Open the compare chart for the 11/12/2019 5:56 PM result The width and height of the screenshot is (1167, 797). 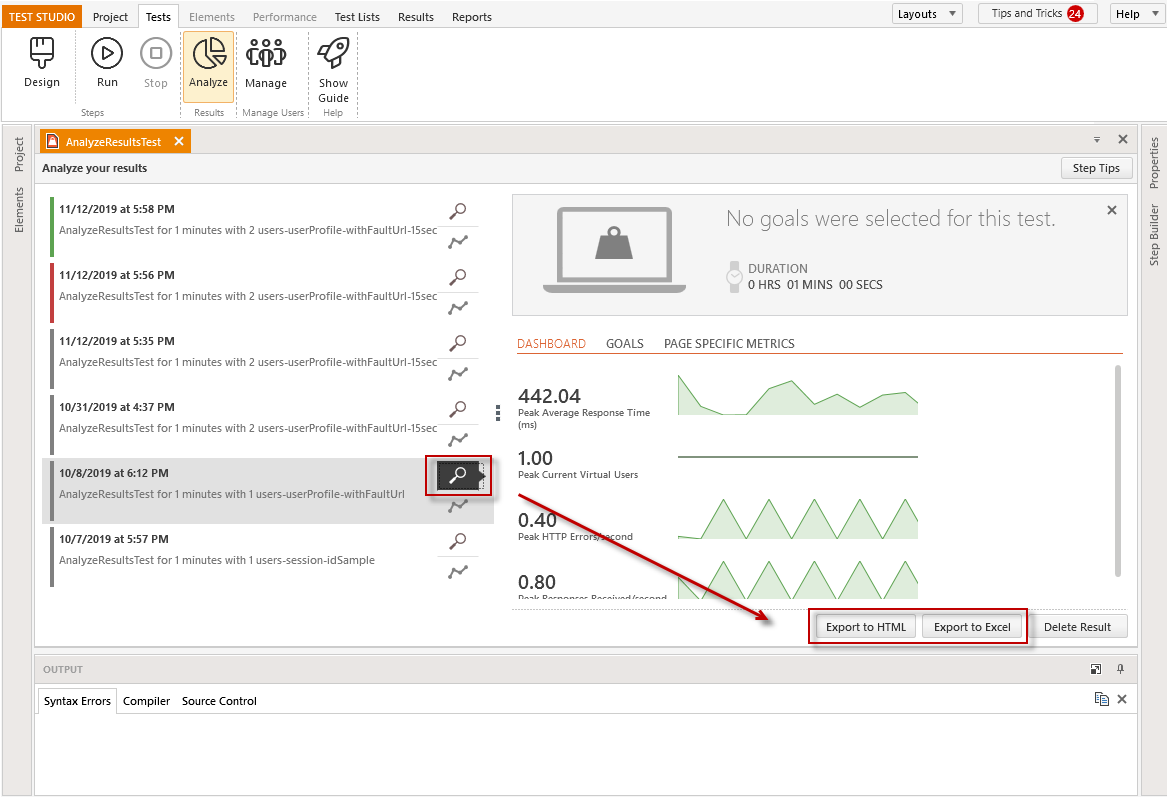(458, 307)
